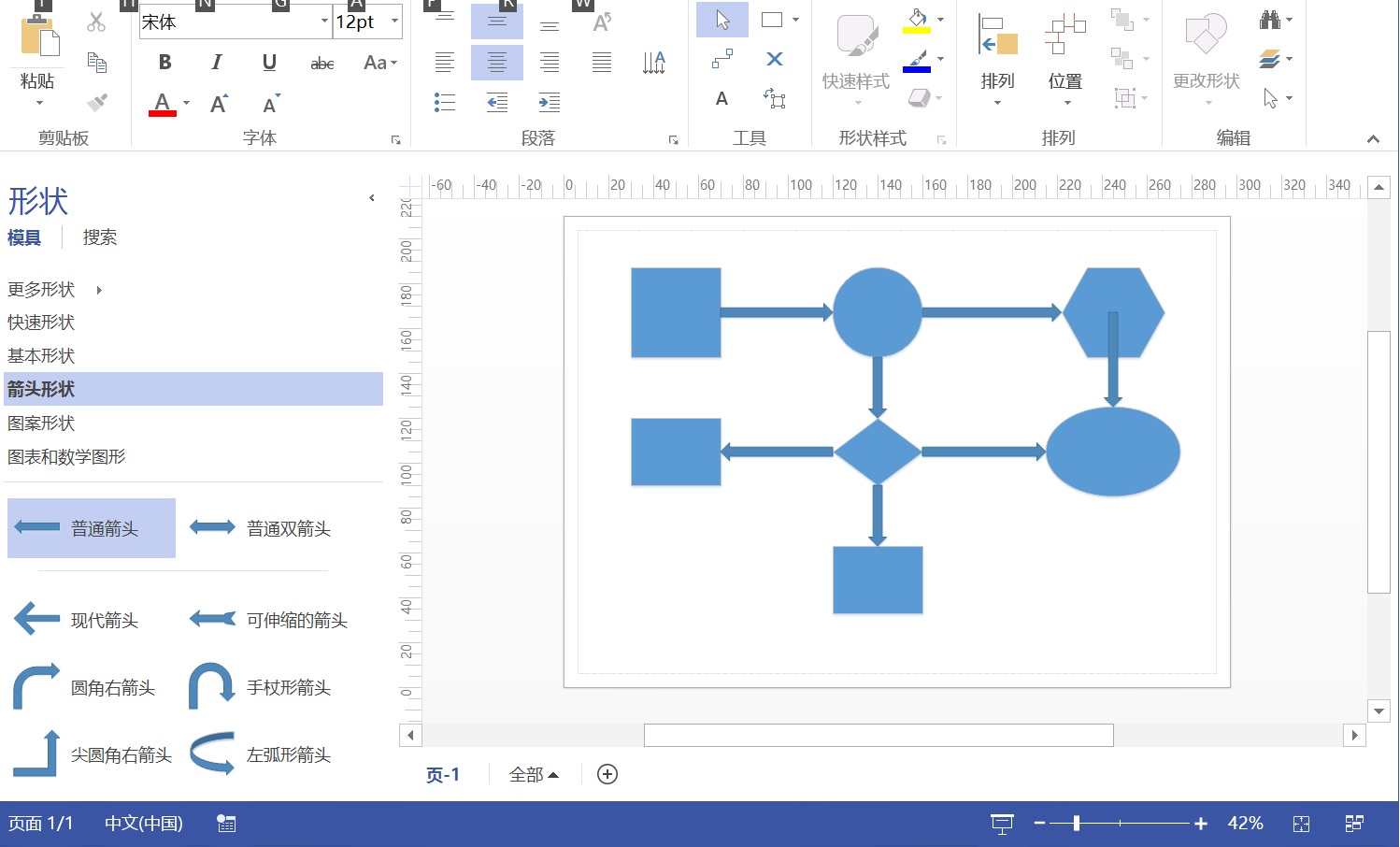Screen dimensions: 1400x847
Task: Decrease font size with the smaller A icon
Action: 270,103
